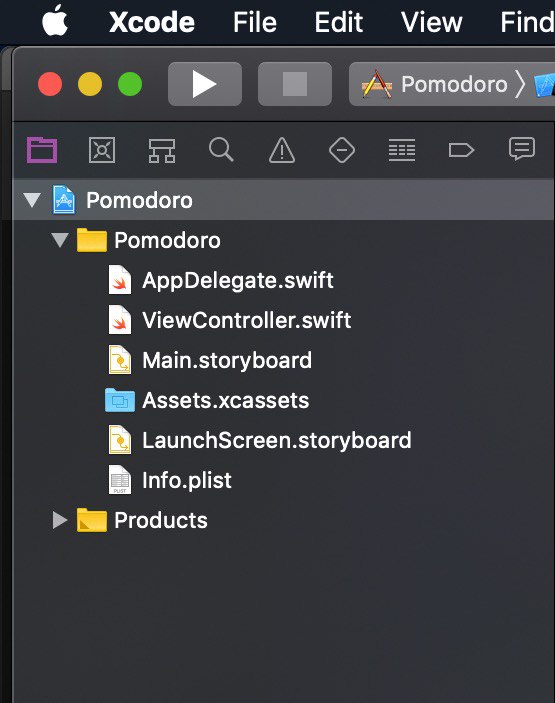Collapse the Pomodoro folder disclosure triangle
The height and width of the screenshot is (703, 555).
click(60, 240)
